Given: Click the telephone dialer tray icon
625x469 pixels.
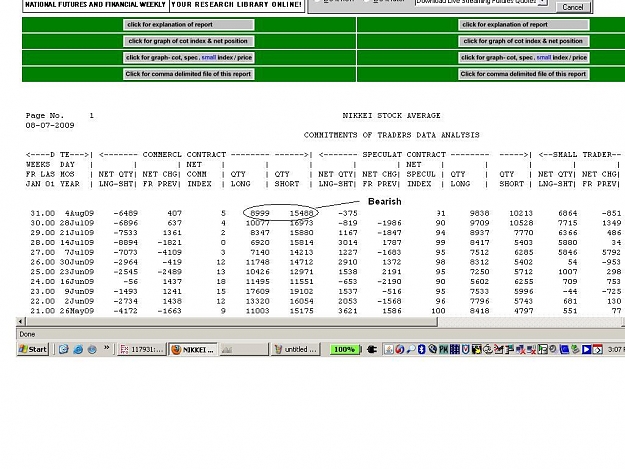Looking at the screenshot, I should point(433,349).
